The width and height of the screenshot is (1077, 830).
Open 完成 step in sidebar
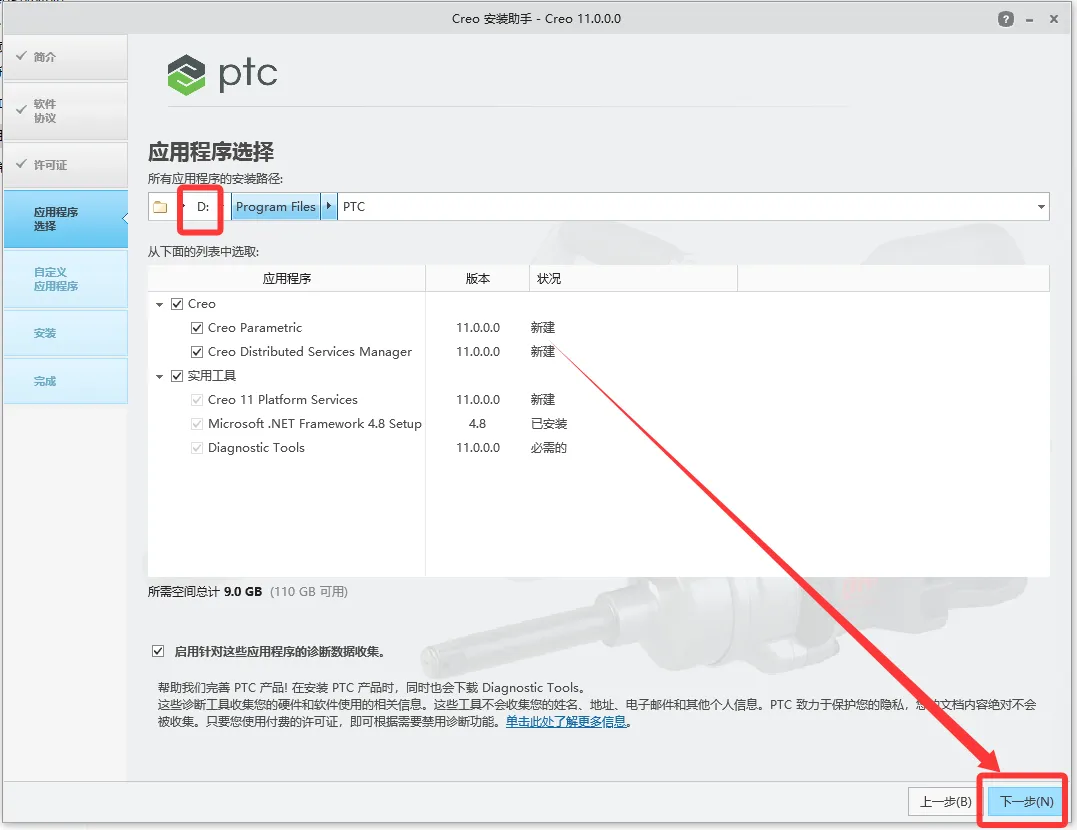[x=66, y=381]
